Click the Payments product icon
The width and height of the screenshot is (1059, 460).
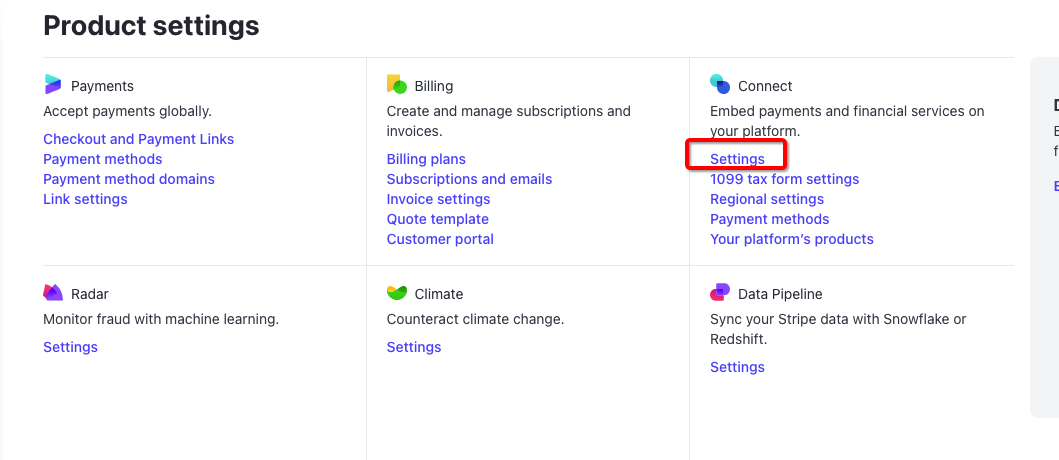[53, 85]
